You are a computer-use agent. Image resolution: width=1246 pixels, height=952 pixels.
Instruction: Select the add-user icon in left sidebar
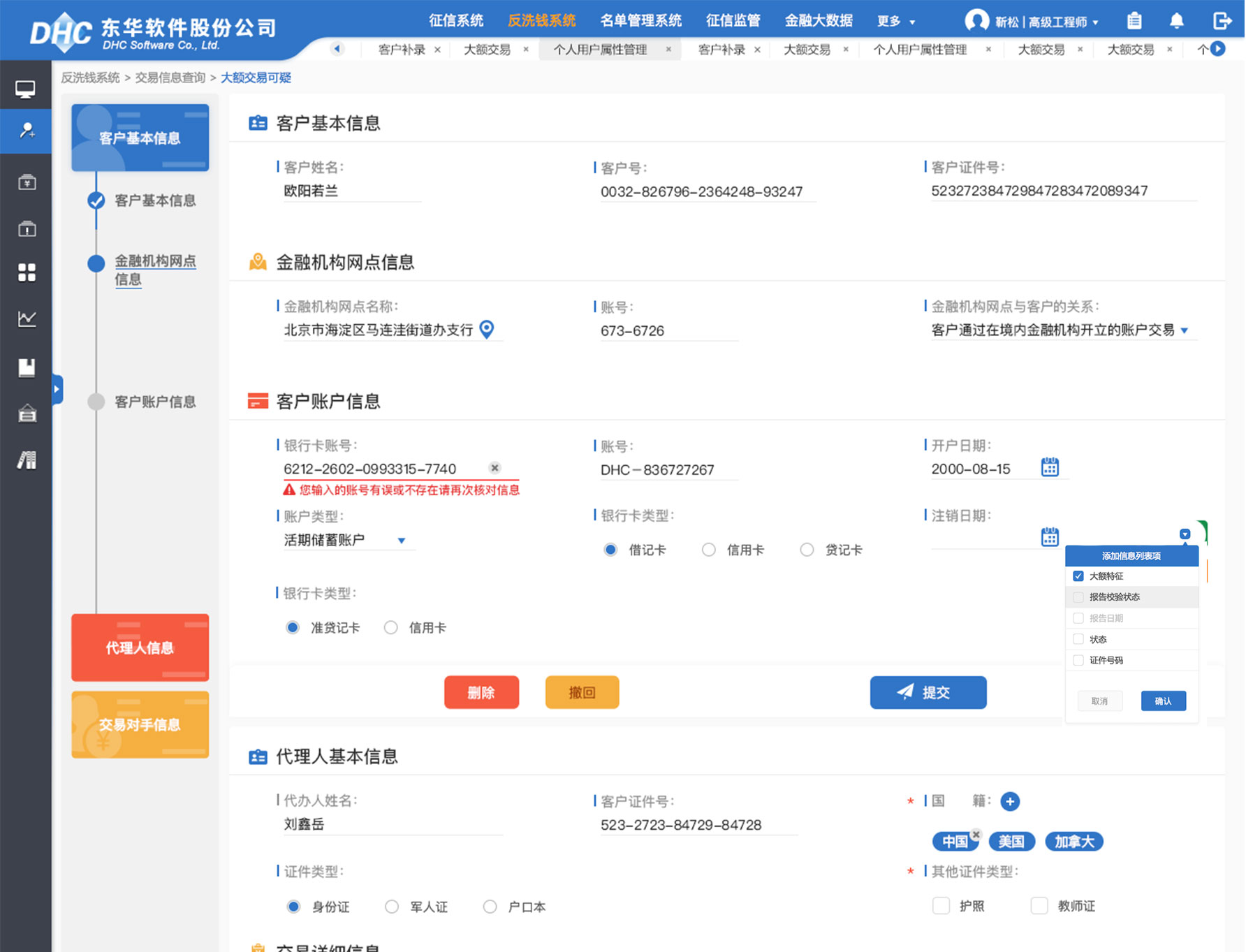(x=26, y=131)
